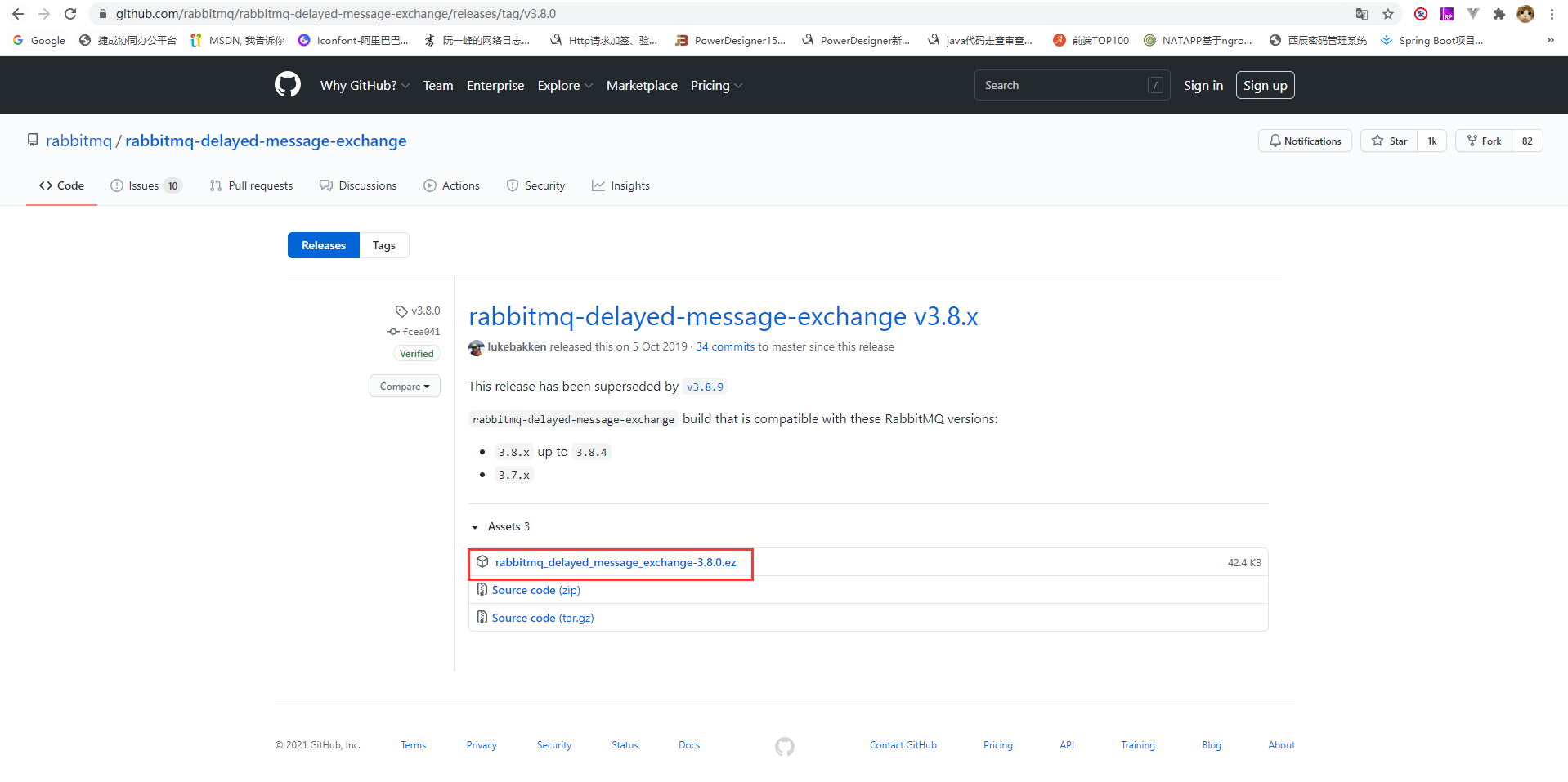This screenshot has height=782, width=1568.
Task: Bookmark this page with the star icon
Action: click(1388, 14)
